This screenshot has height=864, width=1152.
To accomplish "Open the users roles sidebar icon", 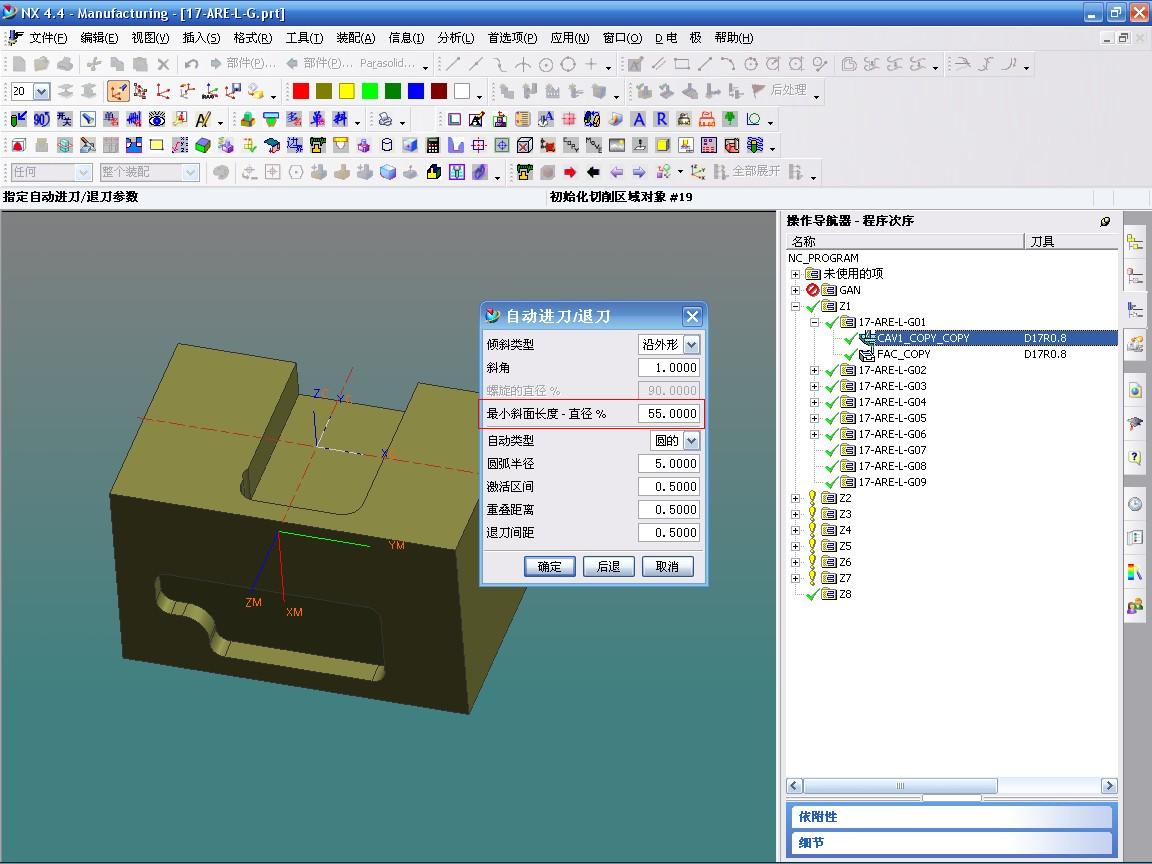I will coord(1135,605).
